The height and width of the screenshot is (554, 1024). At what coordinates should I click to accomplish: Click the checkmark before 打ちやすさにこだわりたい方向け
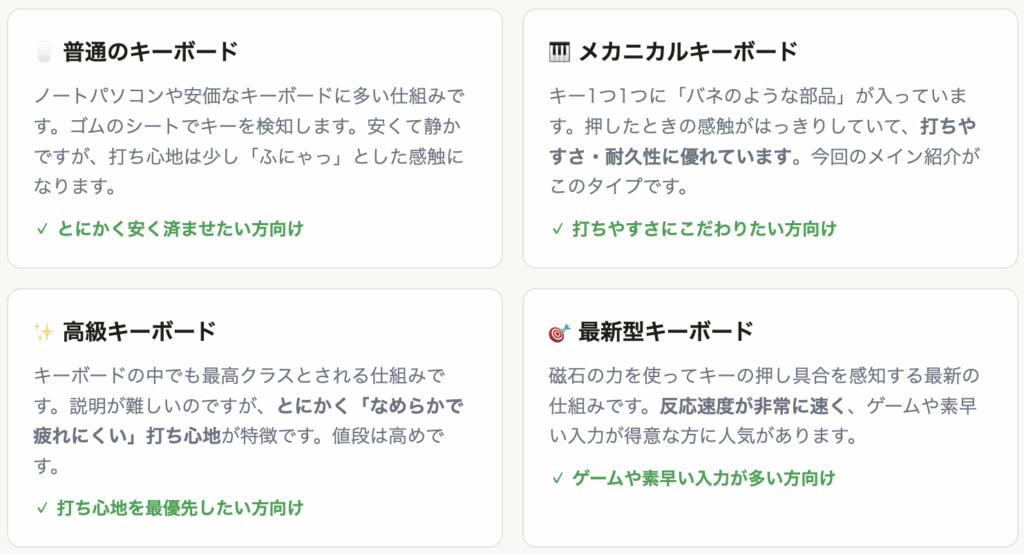(x=558, y=229)
